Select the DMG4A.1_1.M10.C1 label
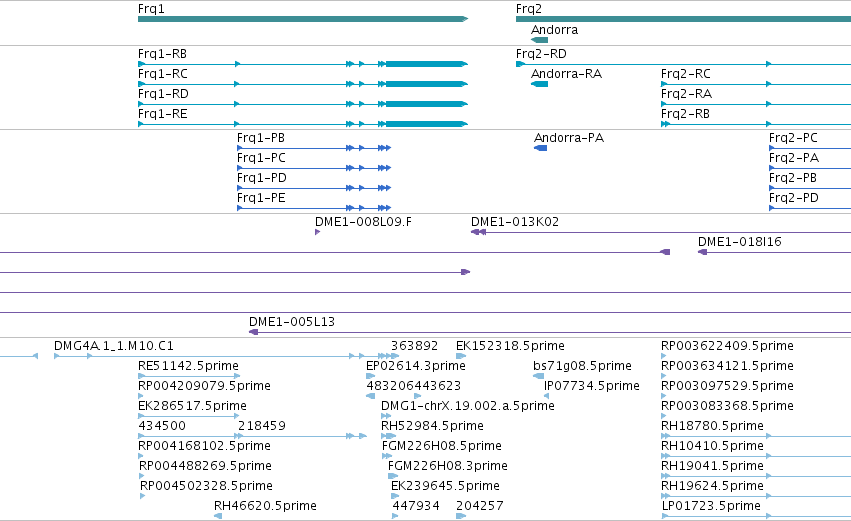Screen dimensions: 851x521 113,346
